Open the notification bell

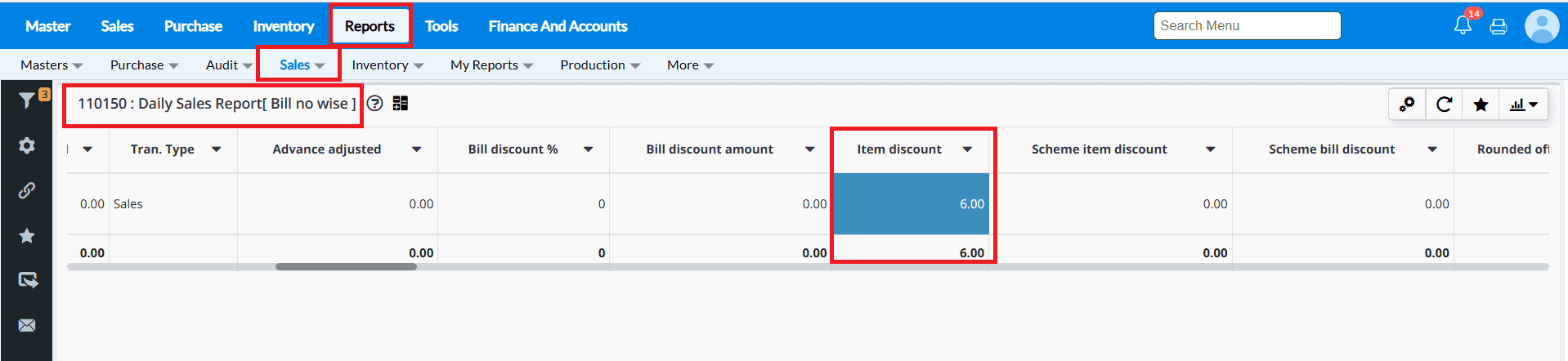coord(1463,25)
